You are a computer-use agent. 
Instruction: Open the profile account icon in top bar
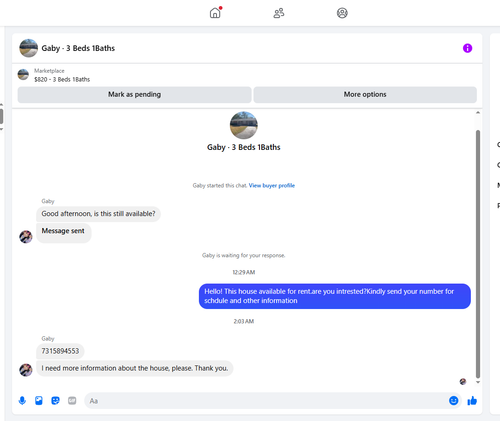[x=342, y=13]
